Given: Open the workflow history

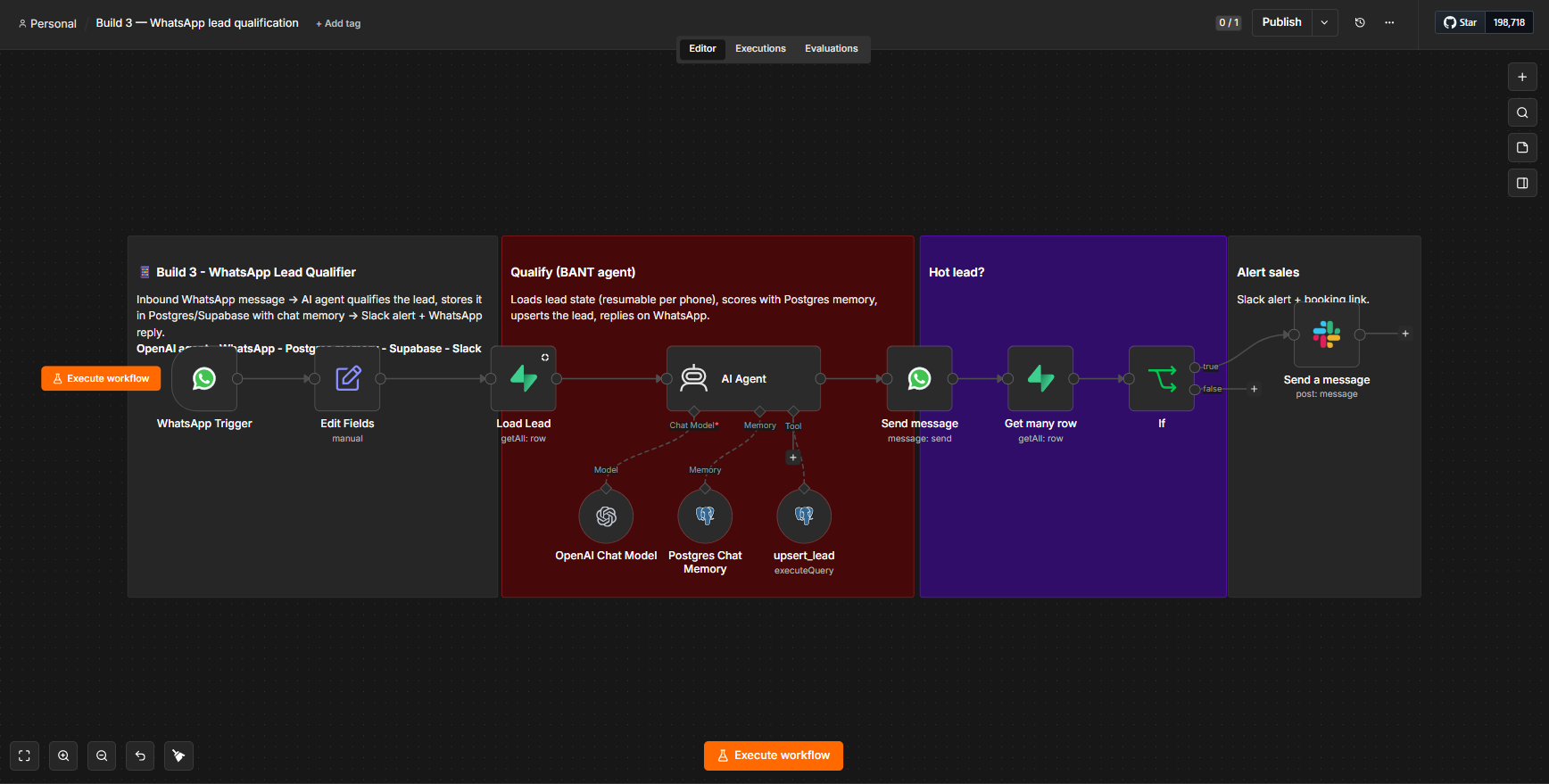Looking at the screenshot, I should [x=1360, y=22].
